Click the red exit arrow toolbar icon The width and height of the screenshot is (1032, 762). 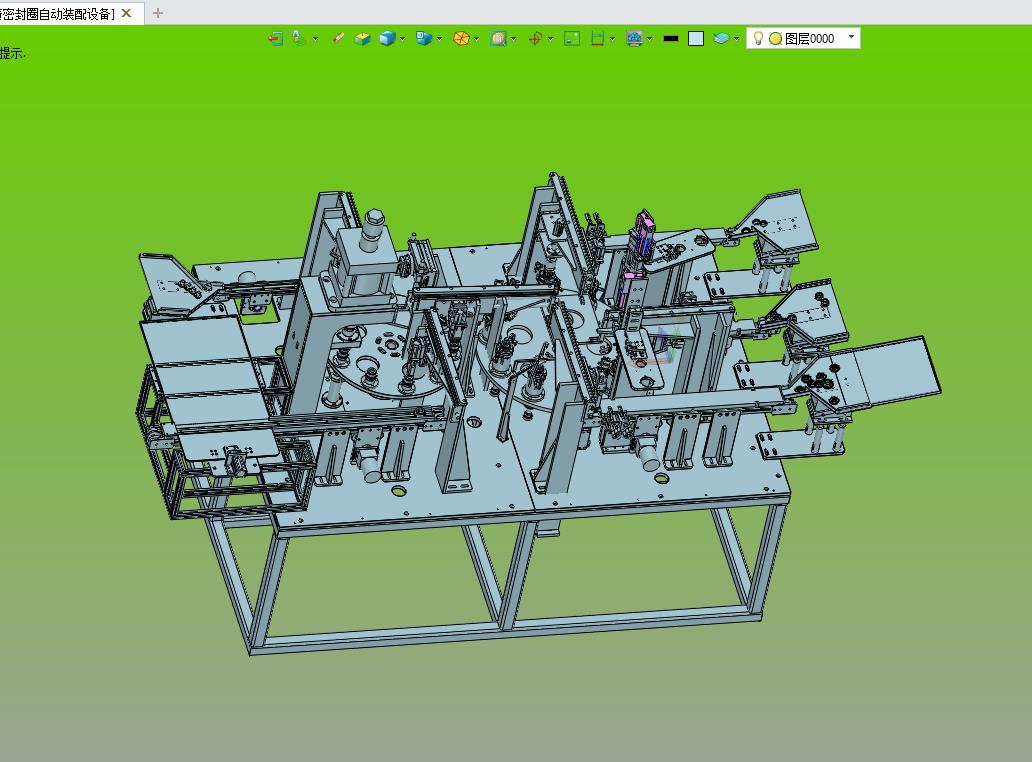[275, 39]
